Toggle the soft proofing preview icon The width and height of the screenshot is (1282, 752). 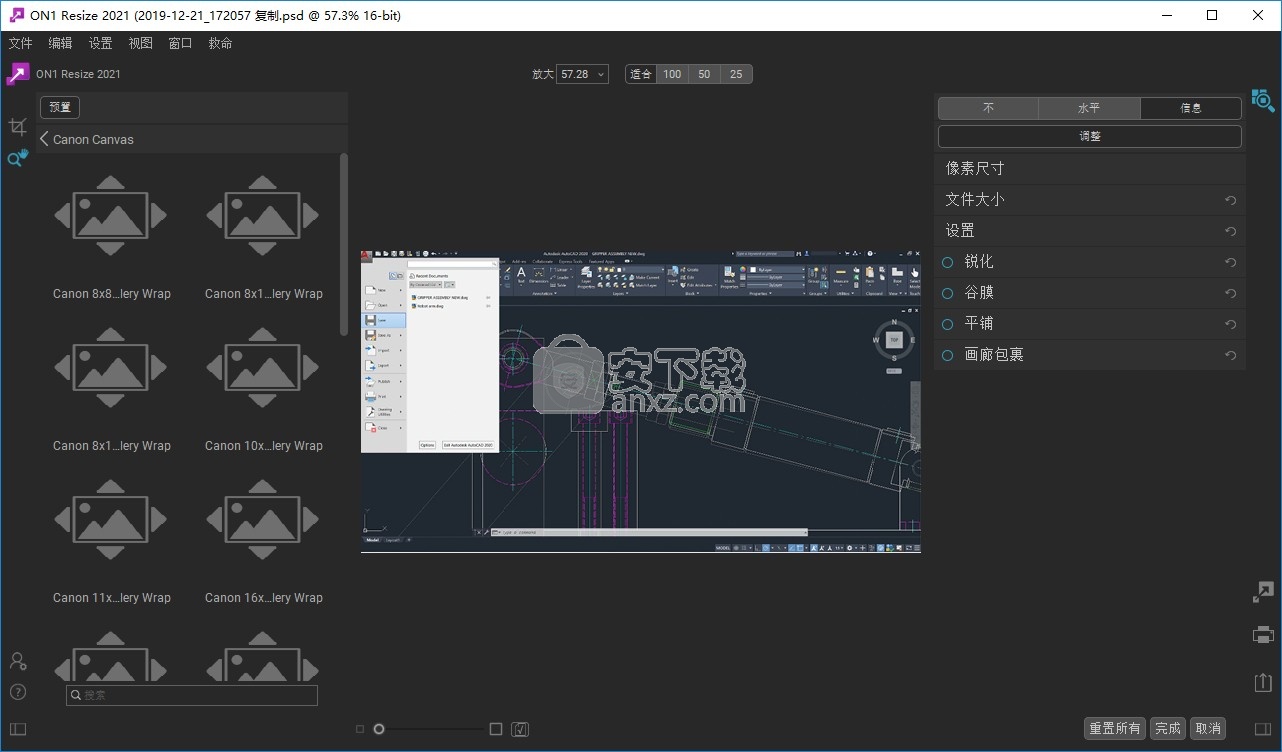click(520, 729)
